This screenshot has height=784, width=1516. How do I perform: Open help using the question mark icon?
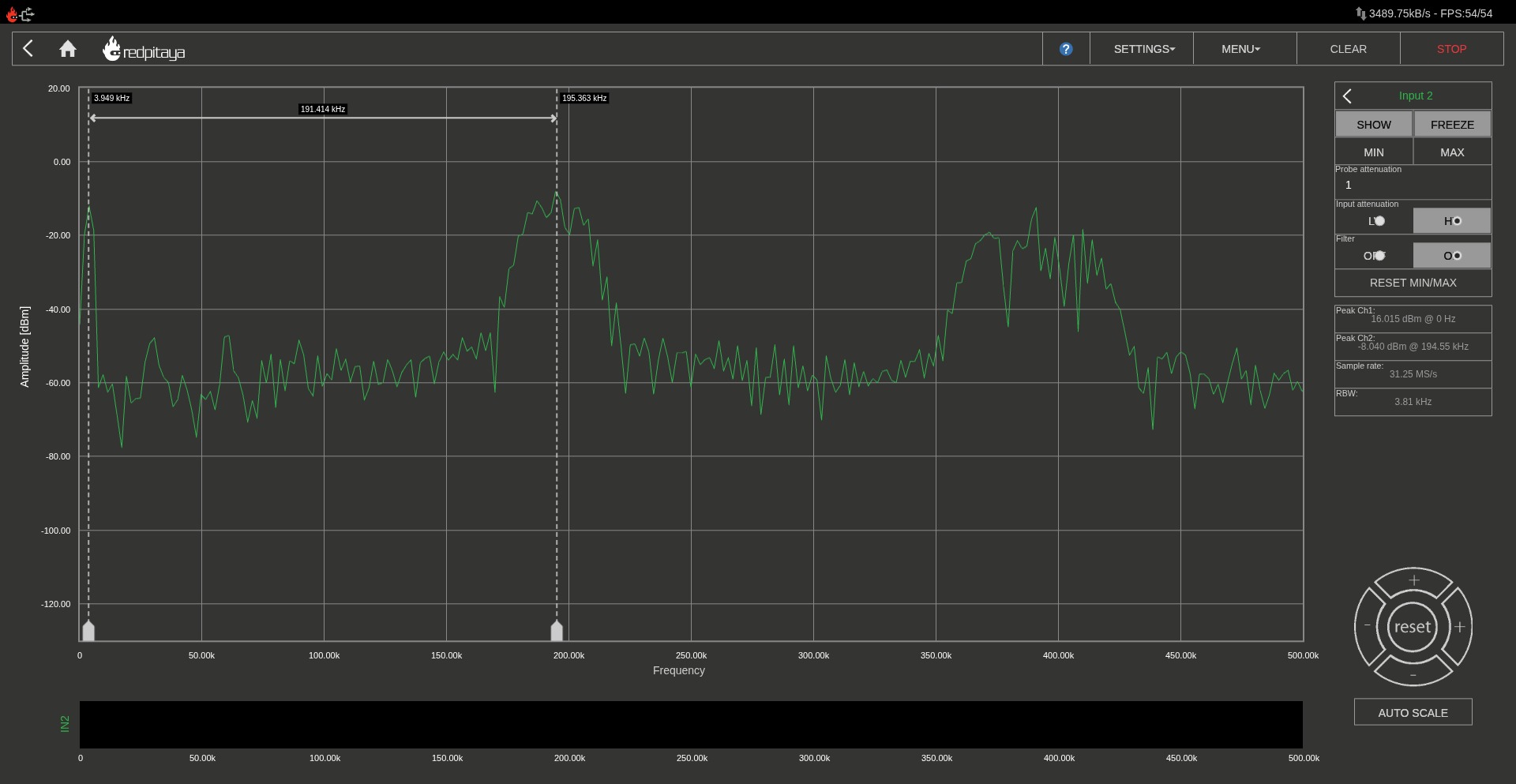tap(1066, 48)
